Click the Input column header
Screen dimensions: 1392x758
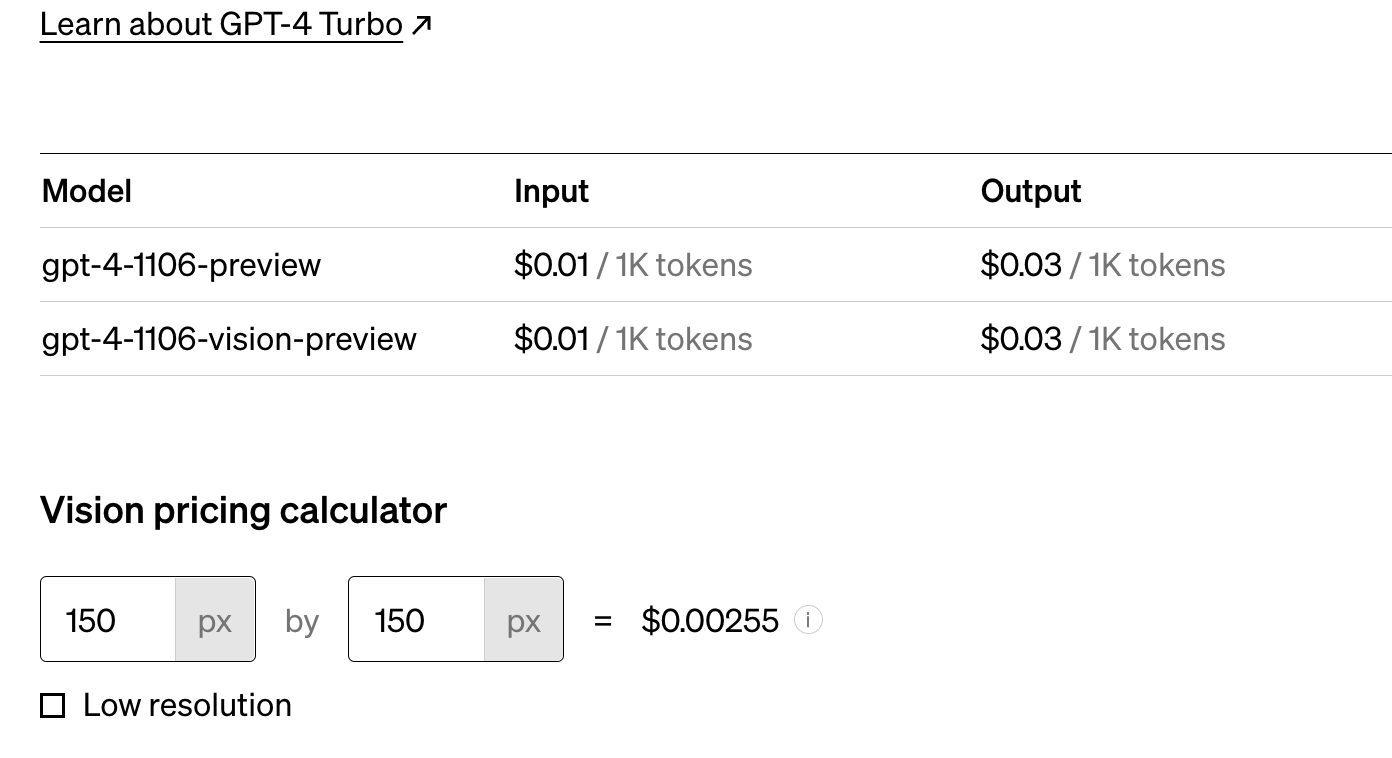click(551, 191)
